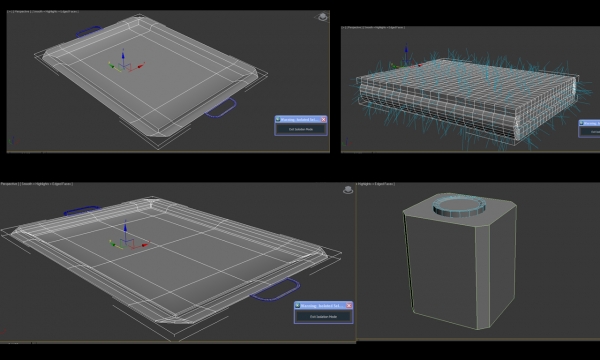Select the cyan lid ring on the jar model
600x360 pixels.
click(x=459, y=205)
